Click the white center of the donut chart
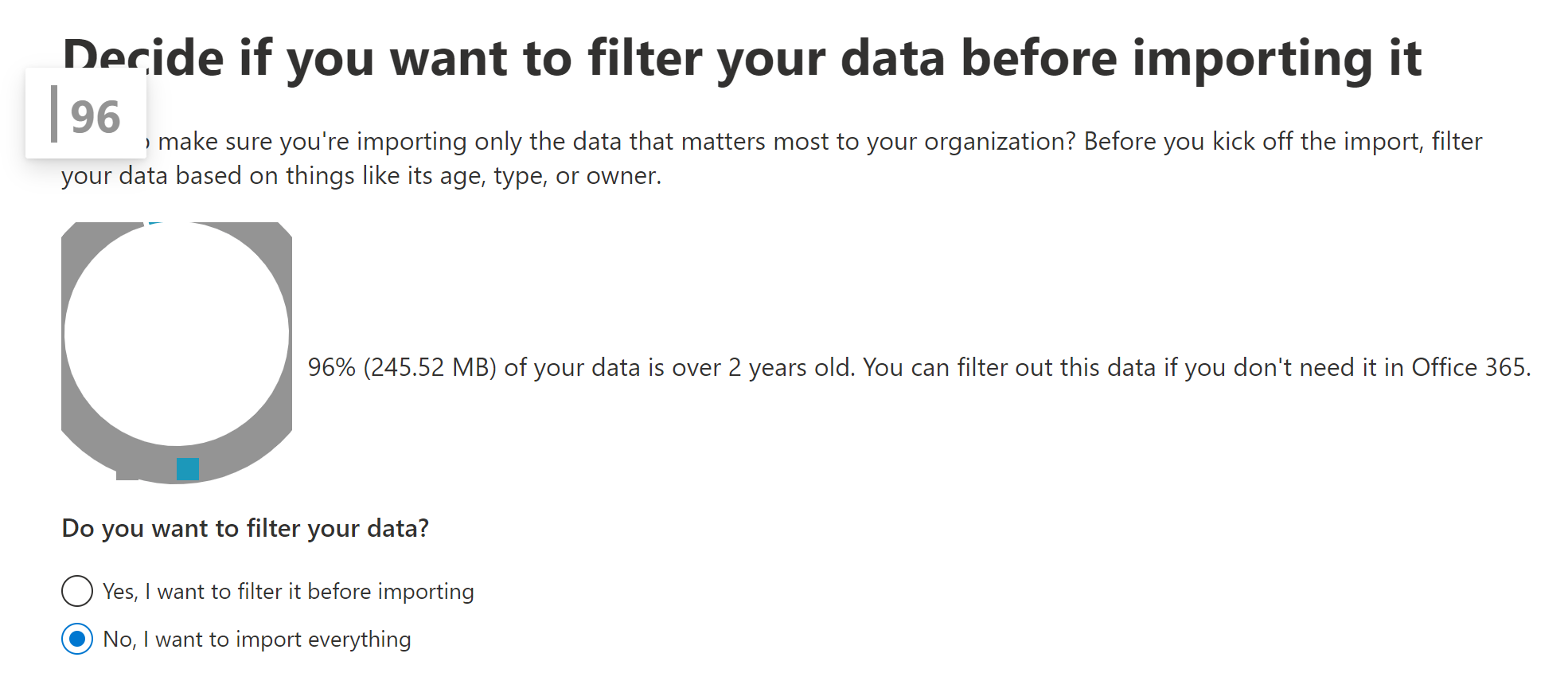Viewport: 1568px width, 673px height. (x=177, y=335)
